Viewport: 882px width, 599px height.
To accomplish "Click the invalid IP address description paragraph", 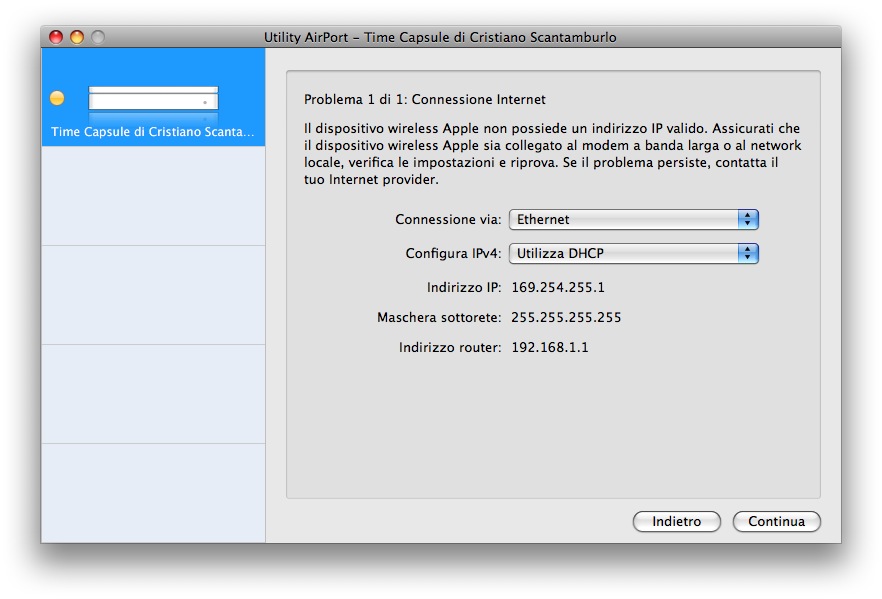I will coord(552,154).
